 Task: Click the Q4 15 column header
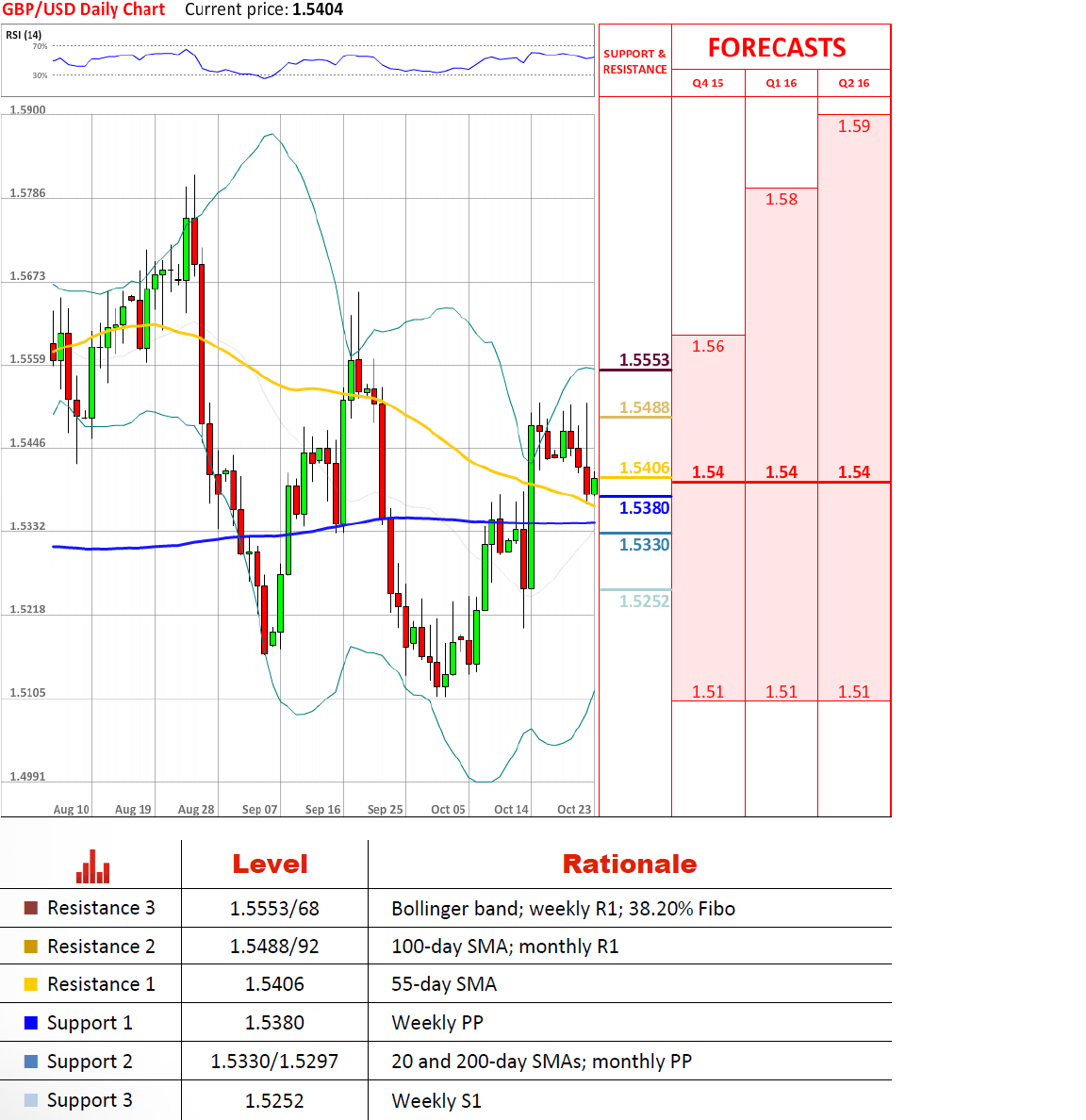point(707,83)
